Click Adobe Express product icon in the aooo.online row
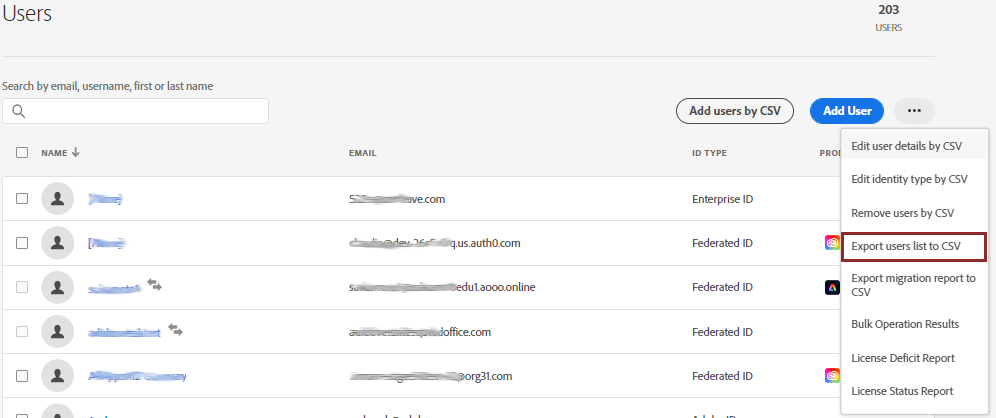This screenshot has width=996, height=418. pos(832,287)
